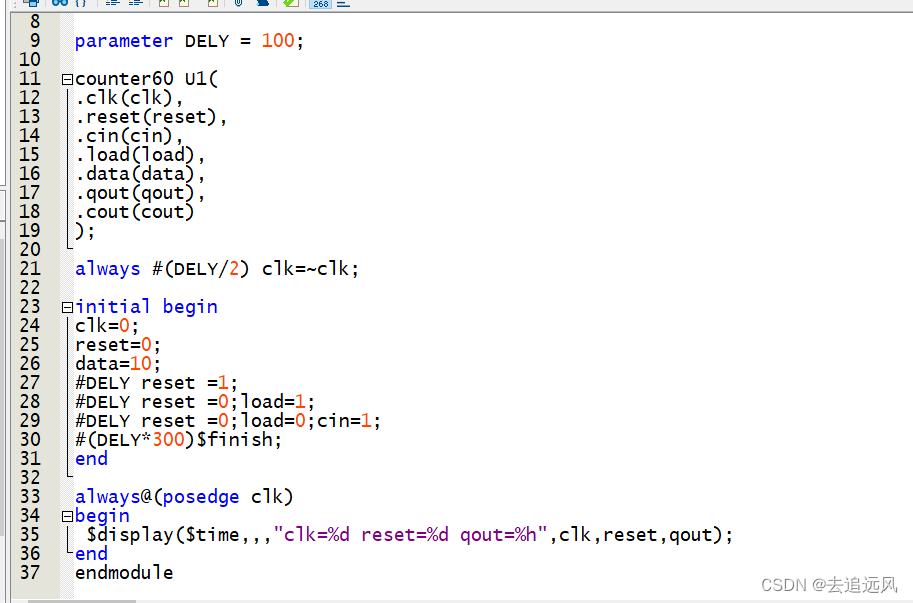The width and height of the screenshot is (913, 603).
Task: Click '#DELY reset =1;' on line 27
Action: 156,383
